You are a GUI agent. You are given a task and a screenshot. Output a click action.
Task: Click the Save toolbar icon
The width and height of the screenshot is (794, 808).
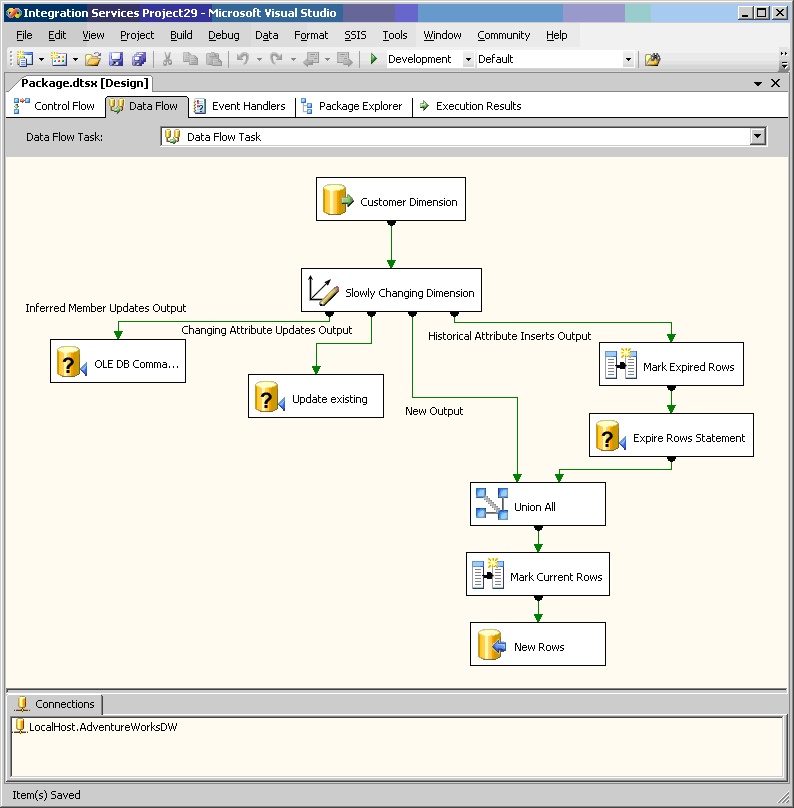[x=116, y=59]
